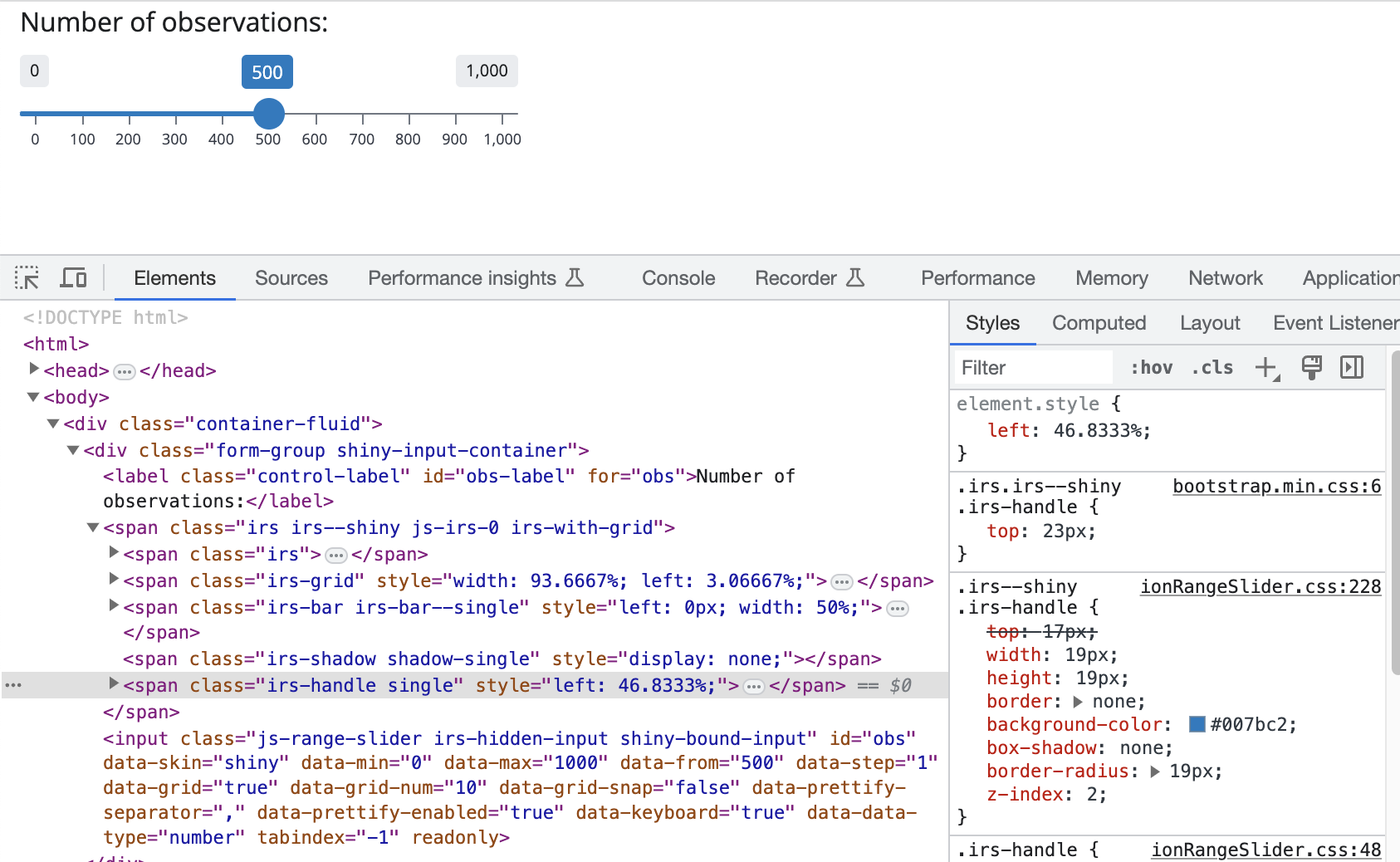
Task: Toggle element state with :hov
Action: 1151,367
